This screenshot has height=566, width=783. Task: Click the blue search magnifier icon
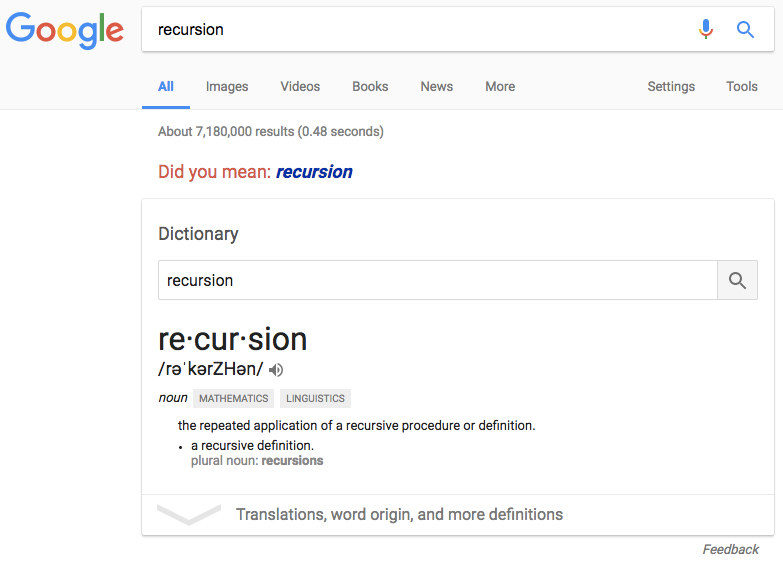[x=745, y=29]
